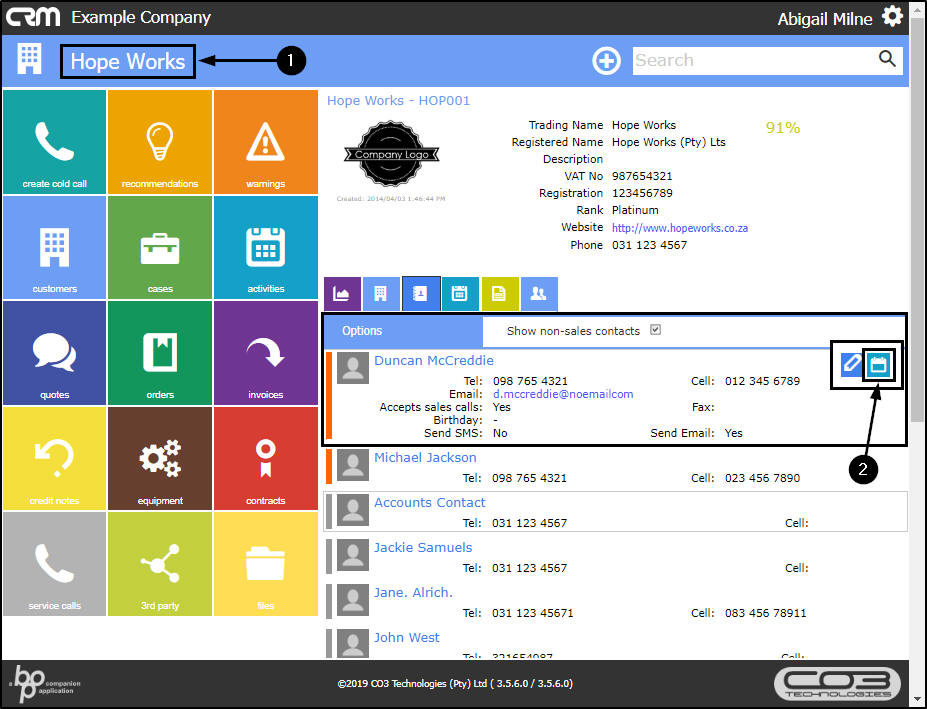Click the CRM logo in the header

point(33,17)
